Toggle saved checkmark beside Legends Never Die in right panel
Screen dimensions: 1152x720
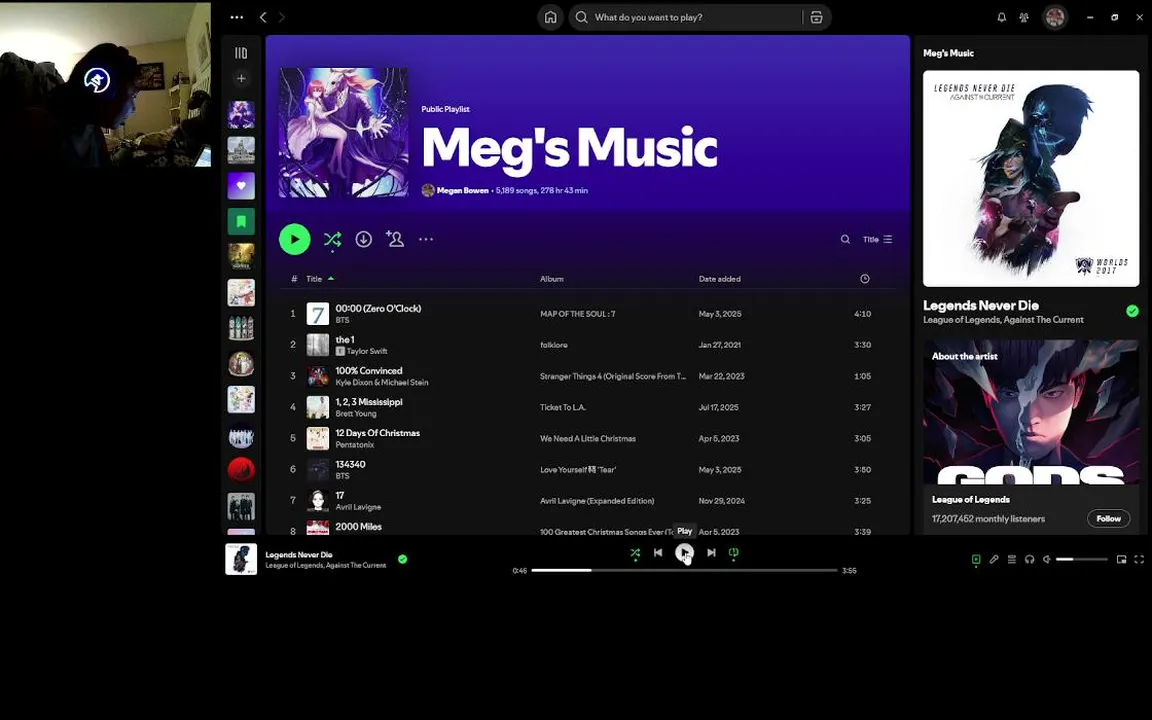1132,311
